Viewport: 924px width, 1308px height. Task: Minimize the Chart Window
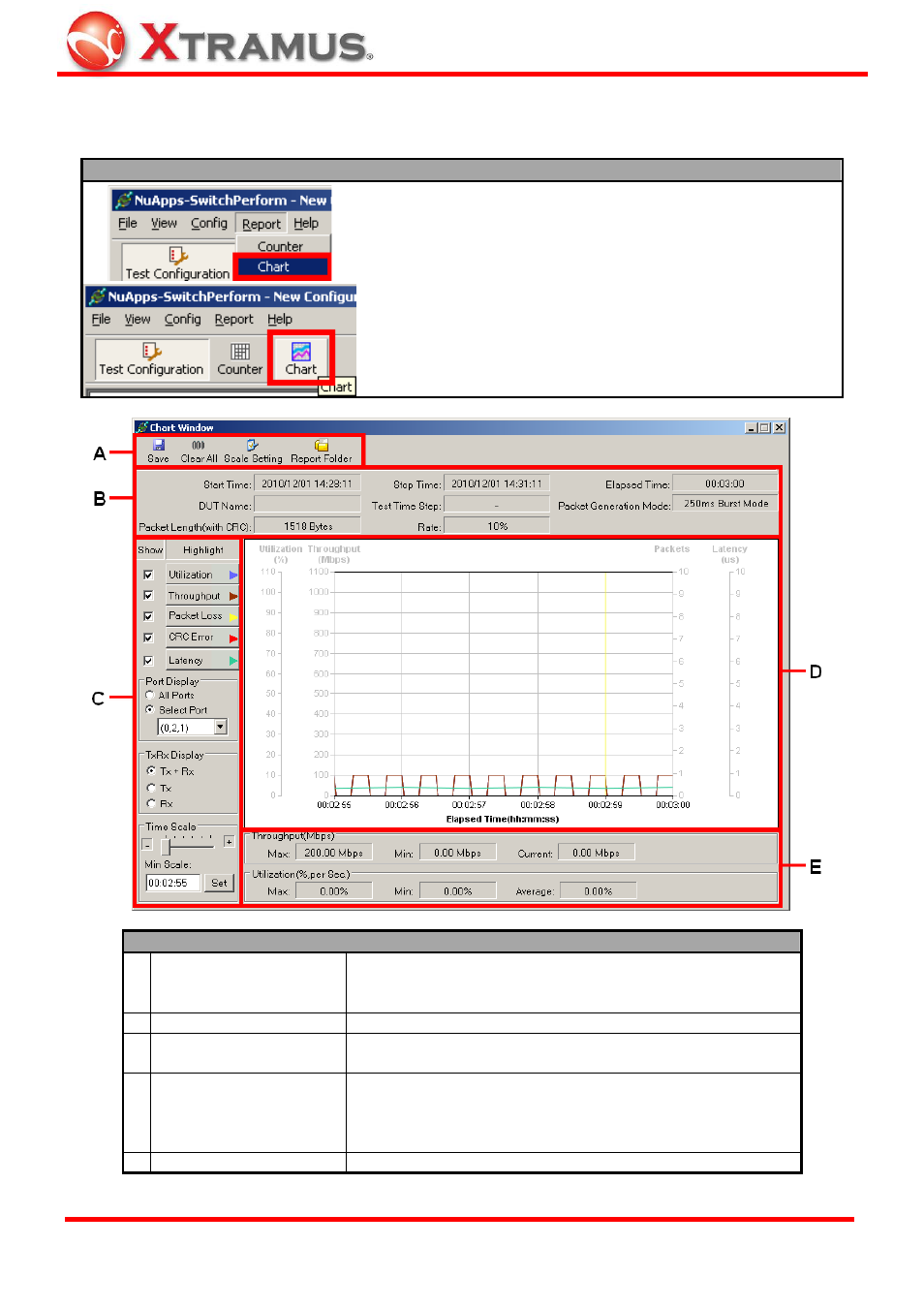pyautogui.click(x=752, y=427)
